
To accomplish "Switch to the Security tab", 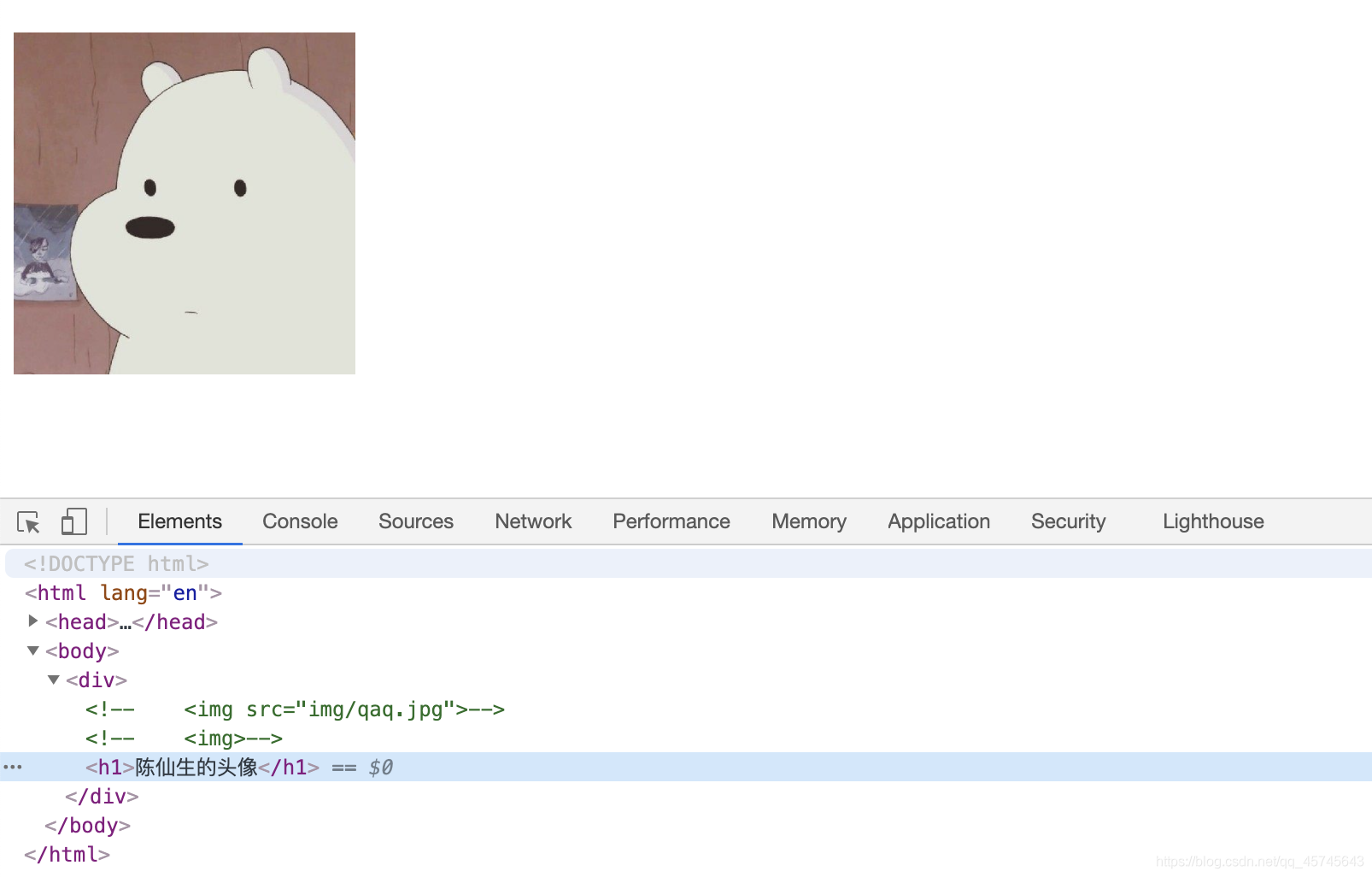I will [1068, 521].
